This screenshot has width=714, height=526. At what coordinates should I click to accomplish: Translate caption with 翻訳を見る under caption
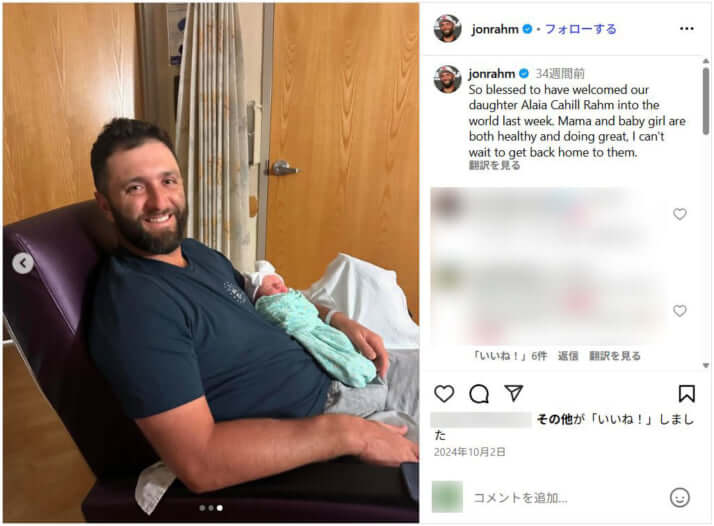click(x=495, y=165)
